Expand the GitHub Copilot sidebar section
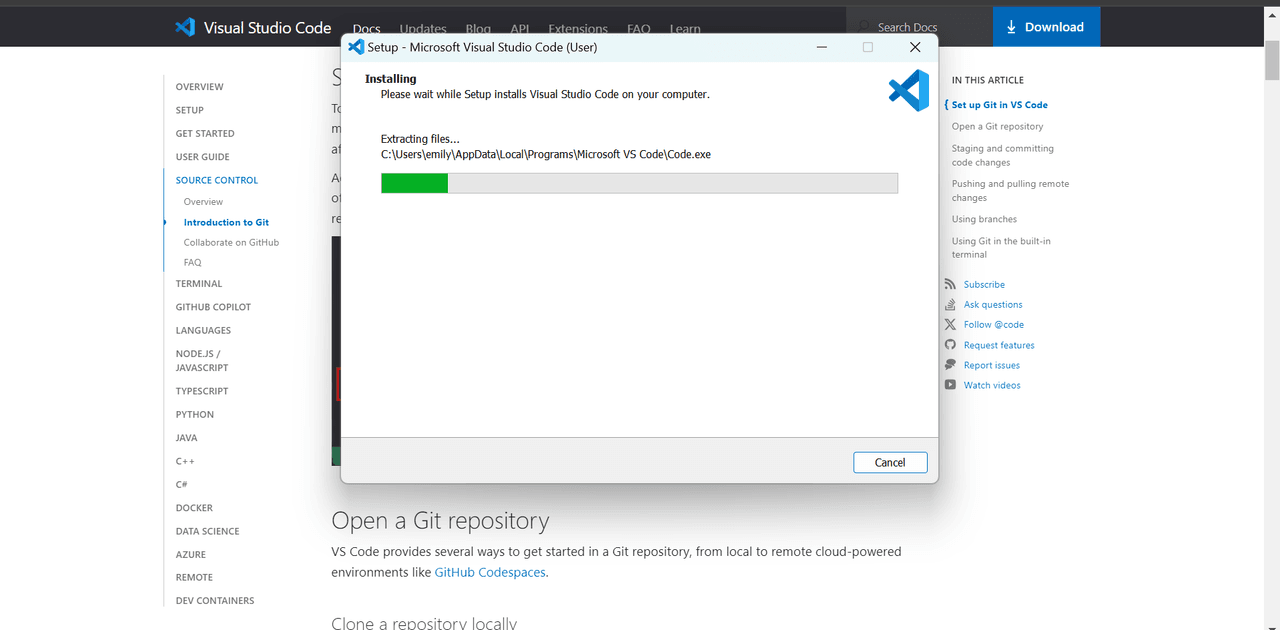1280x630 pixels. (213, 307)
